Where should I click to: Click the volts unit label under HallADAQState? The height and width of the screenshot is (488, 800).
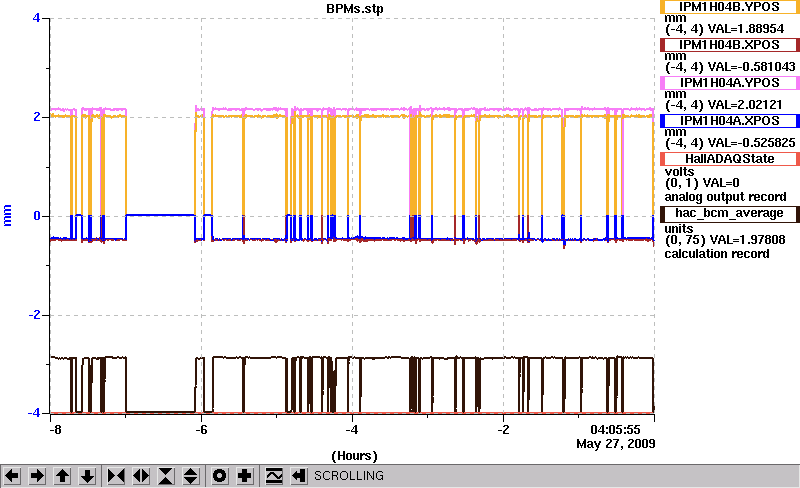679,172
